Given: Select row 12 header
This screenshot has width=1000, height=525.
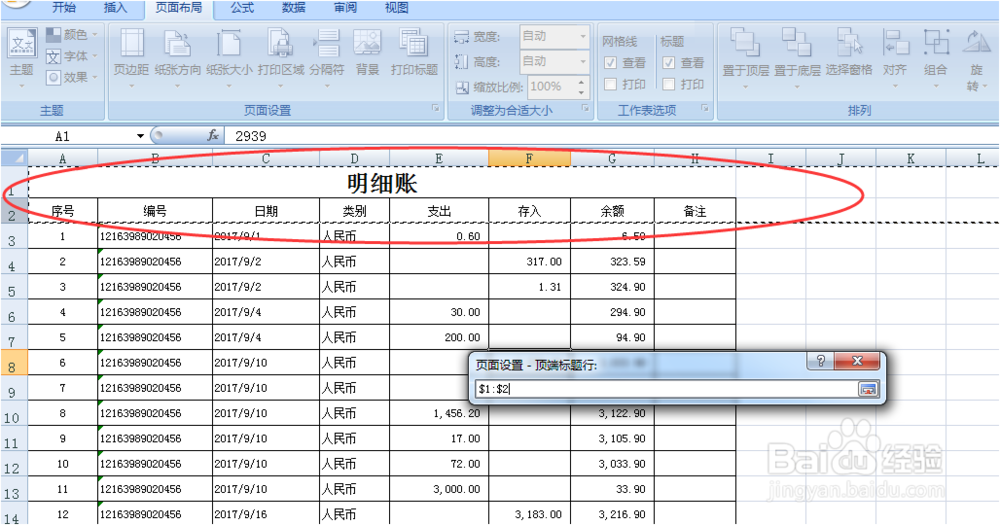Looking at the screenshot, I should point(13,463).
